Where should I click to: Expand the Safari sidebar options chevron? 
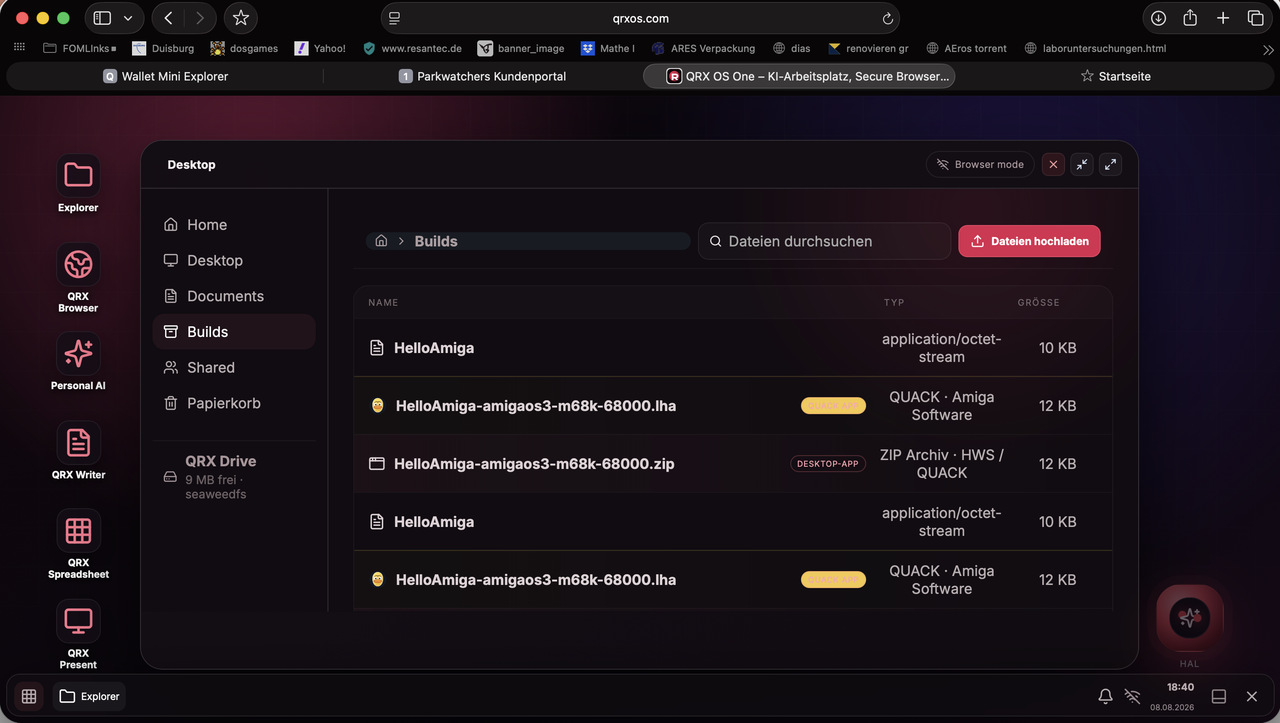128,18
